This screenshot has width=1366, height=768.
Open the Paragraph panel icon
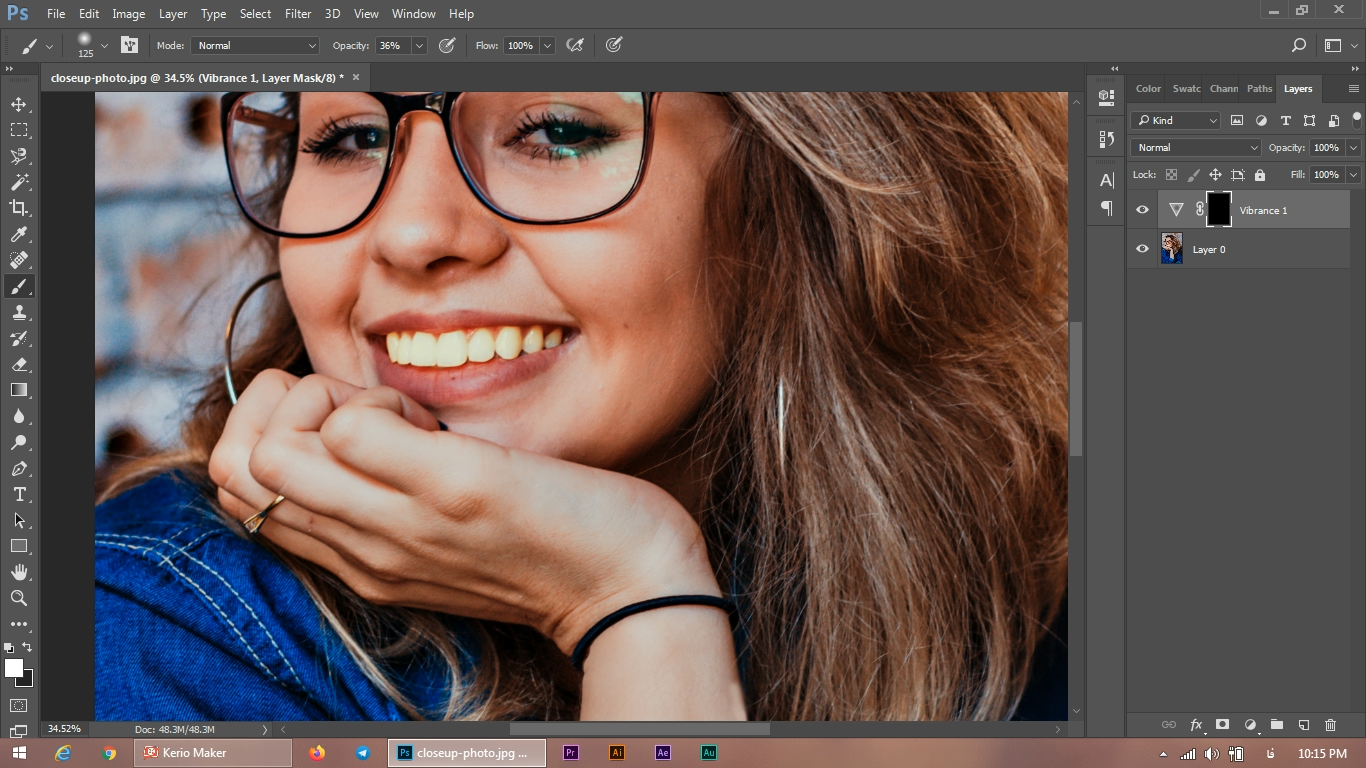[x=1106, y=208]
